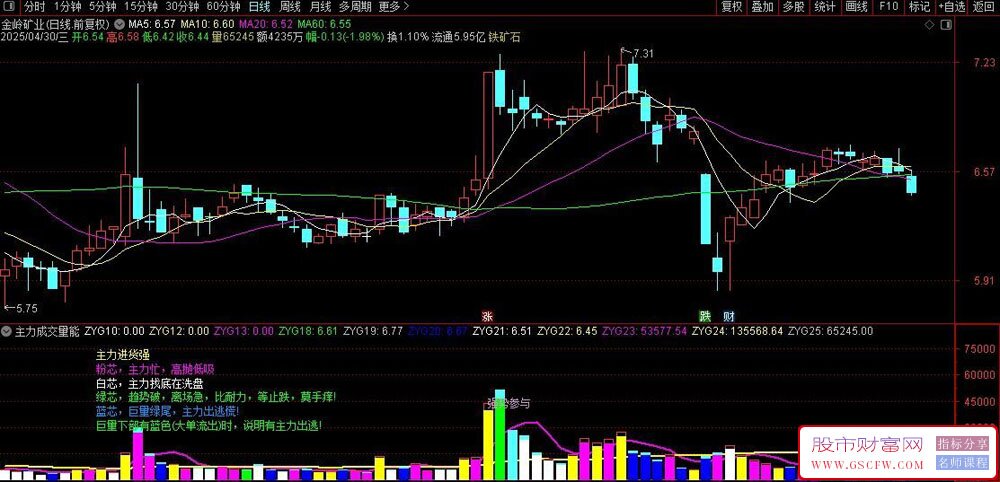Image resolution: width=1000 pixels, height=482 pixels.
Task: Expand the 更多 periods menu
Action: (393, 8)
